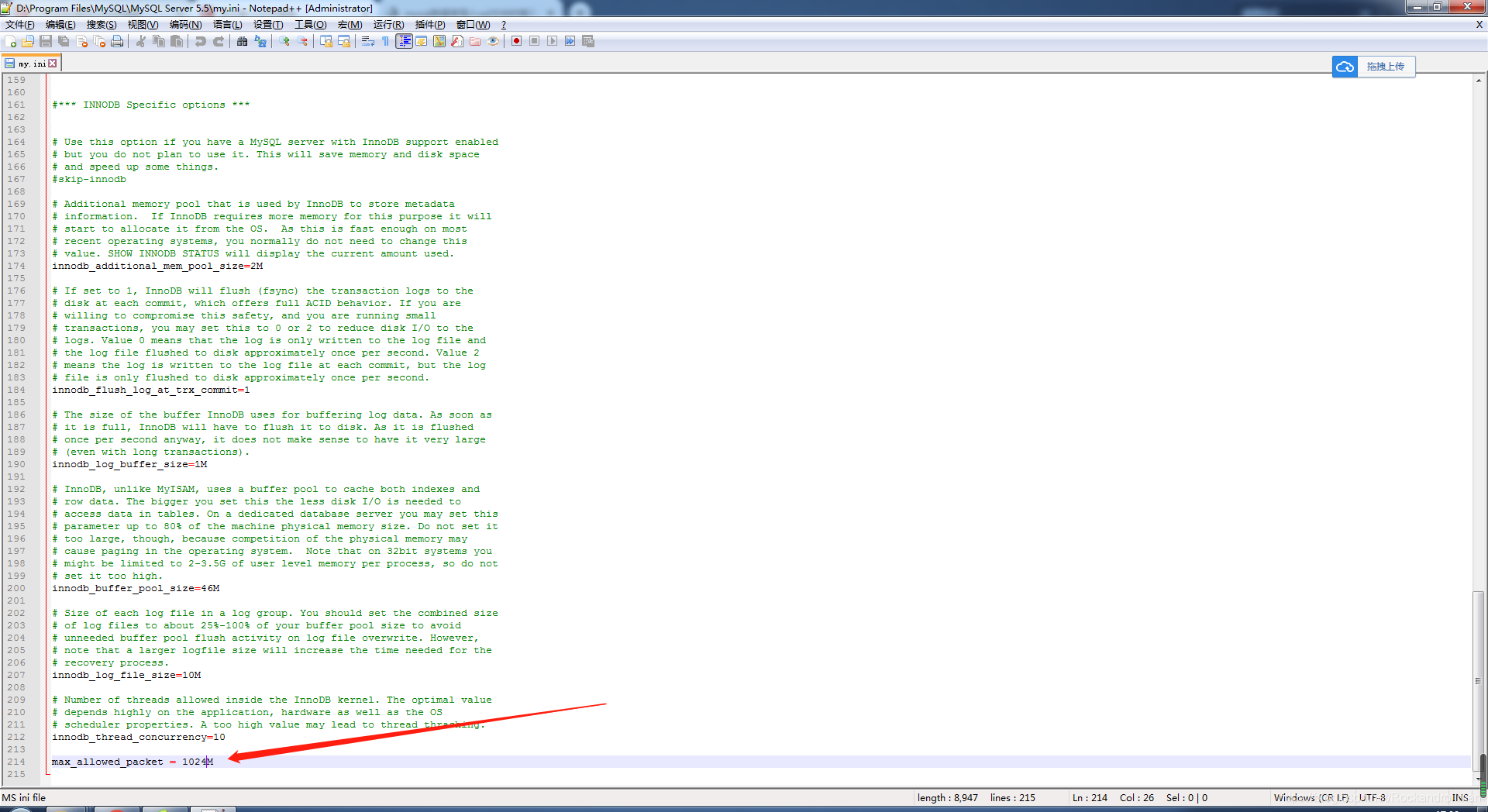Click the Windows (CR LF) status field
This screenshot has width=1488, height=812.
coord(1311,797)
